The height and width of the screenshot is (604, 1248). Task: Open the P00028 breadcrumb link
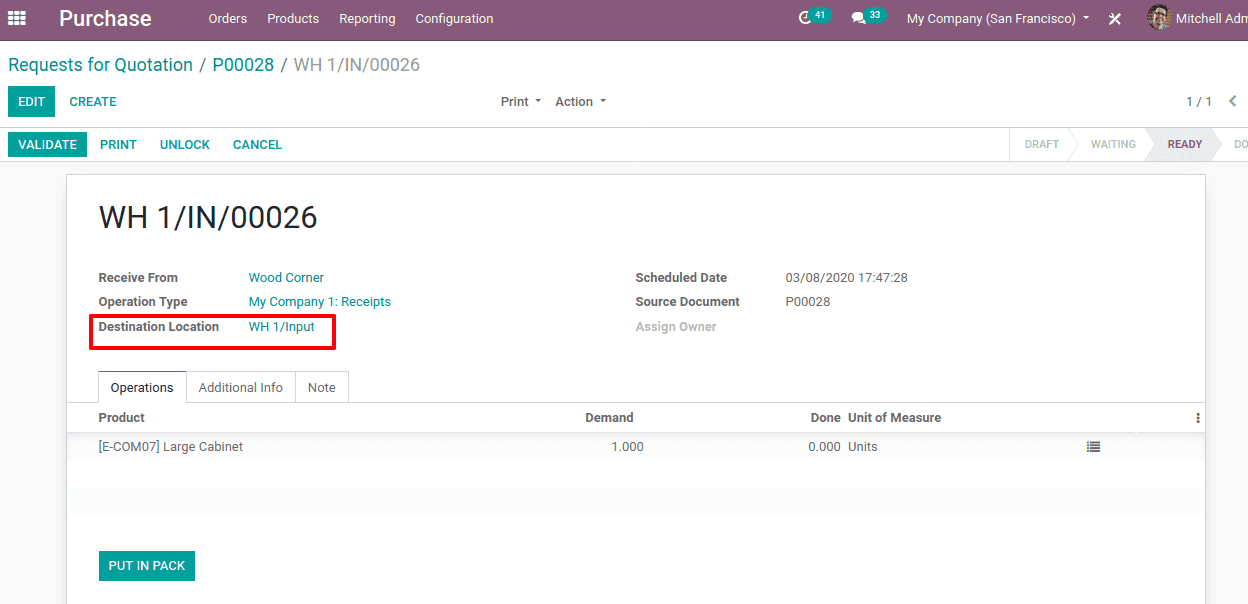[243, 65]
